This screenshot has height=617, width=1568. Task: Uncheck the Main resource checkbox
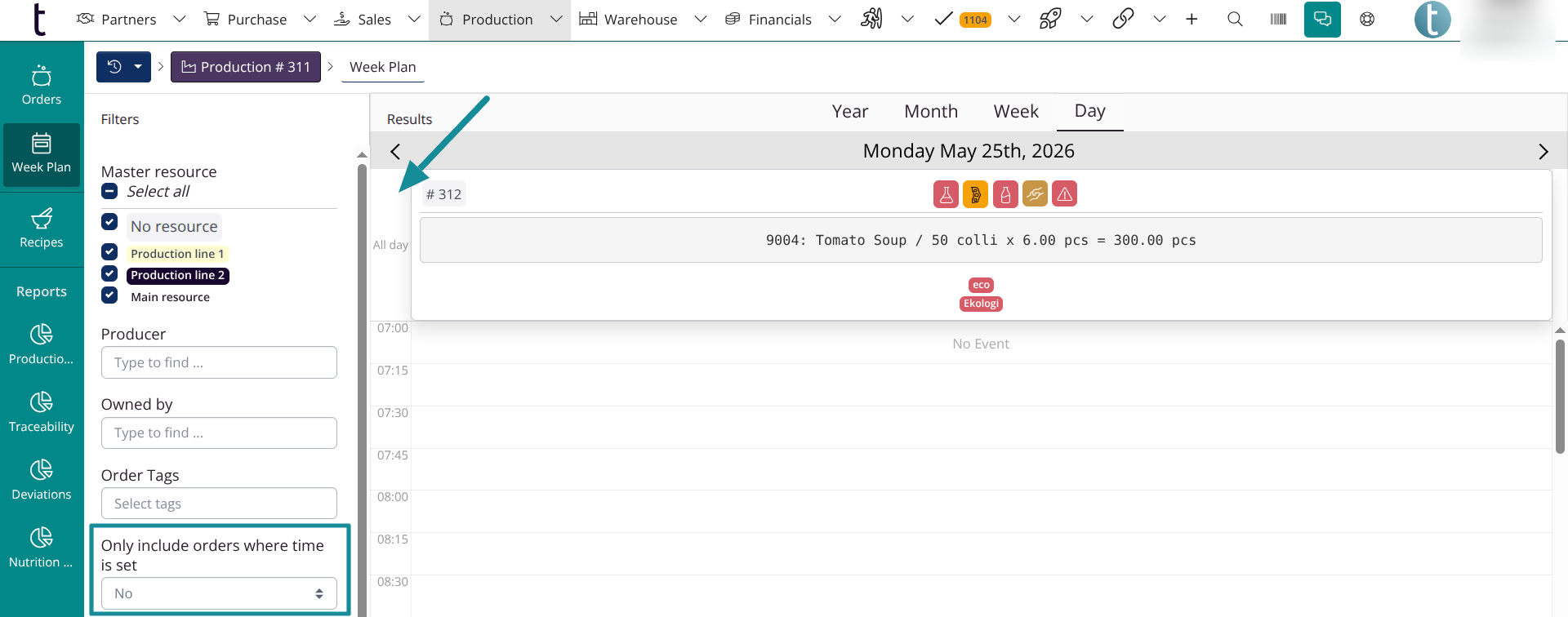tap(109, 295)
